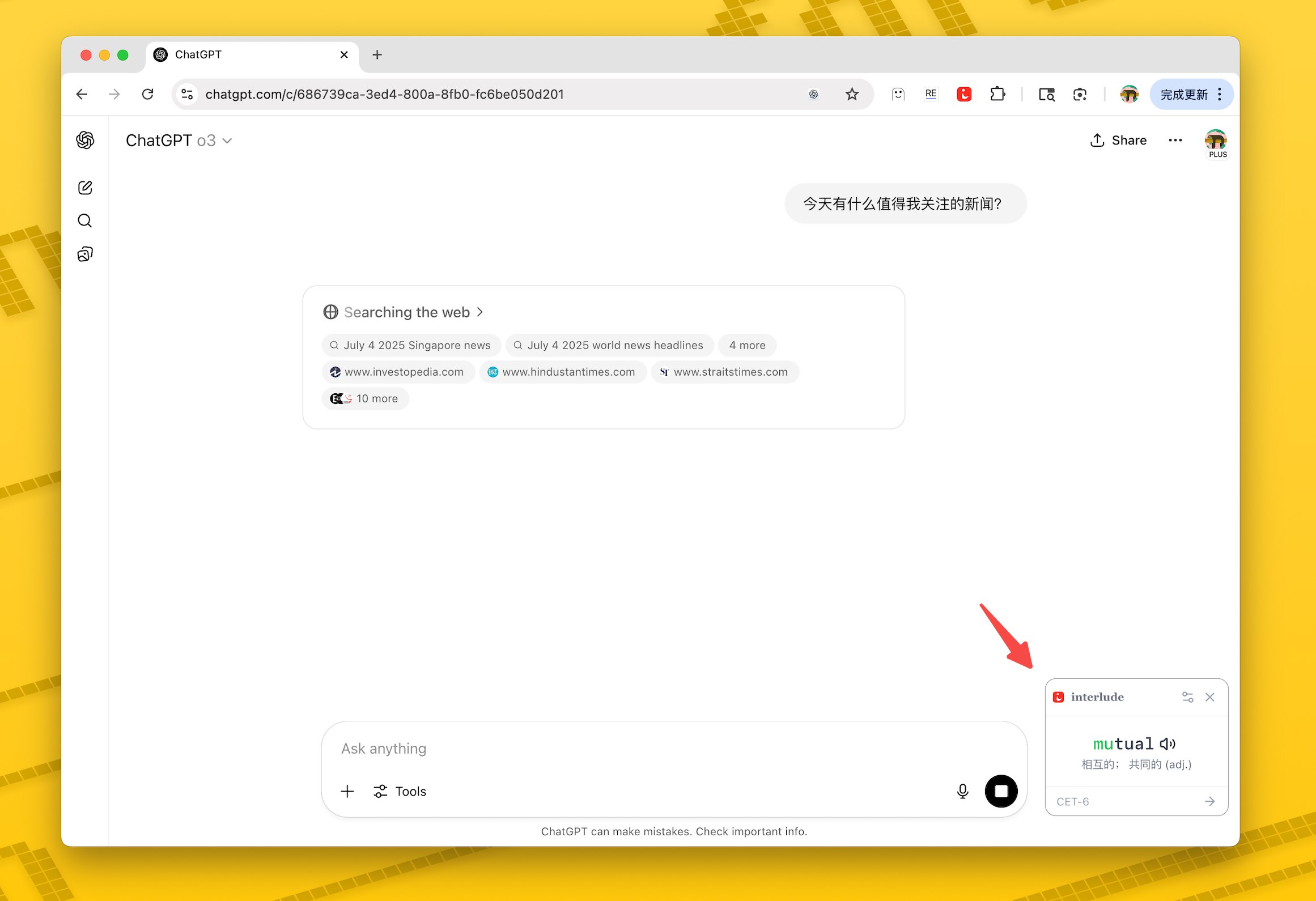Open Tools in the composer
The image size is (1316, 901).
tap(400, 791)
